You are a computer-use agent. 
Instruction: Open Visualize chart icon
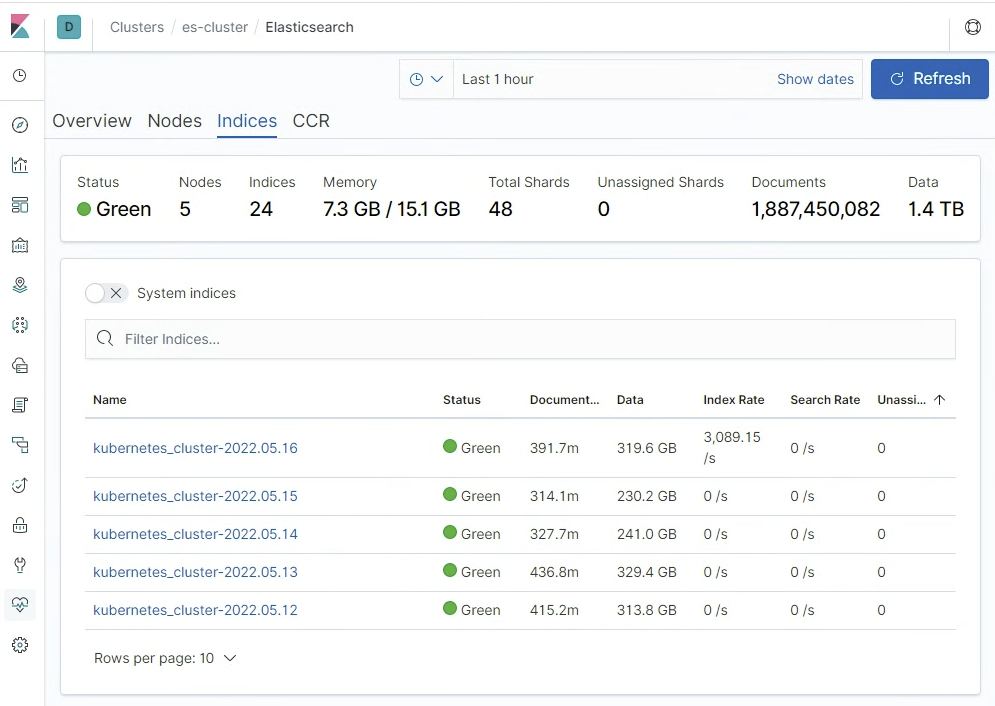point(20,165)
